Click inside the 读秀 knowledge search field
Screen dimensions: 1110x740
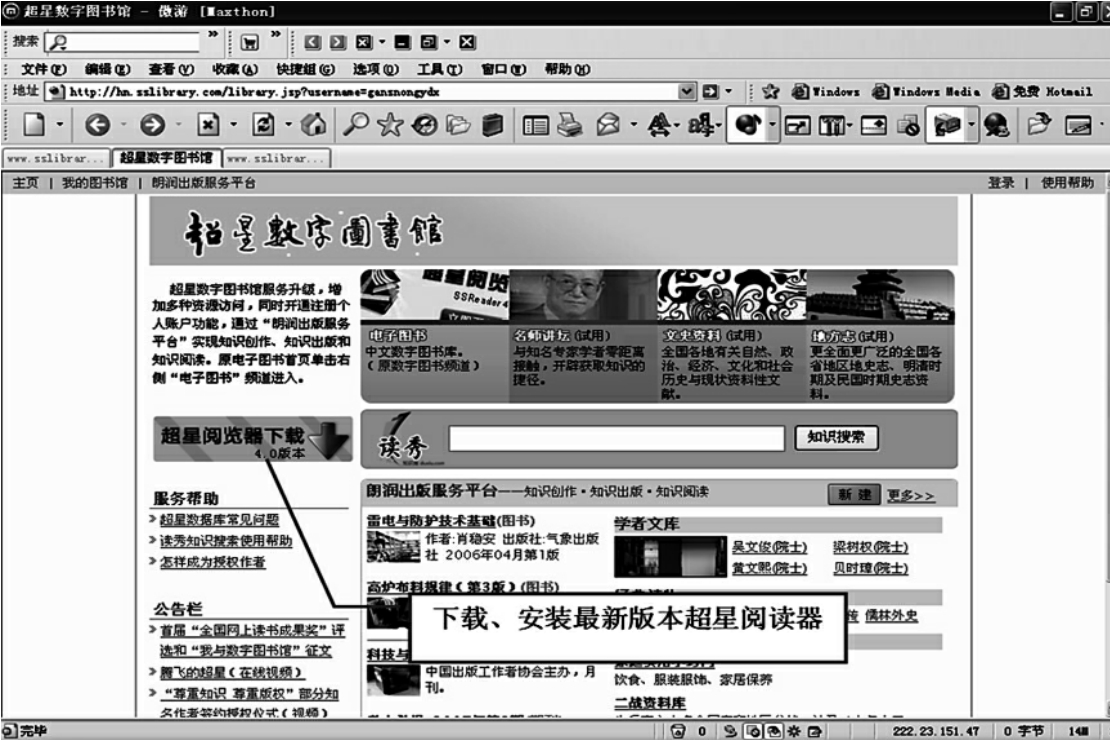617,438
